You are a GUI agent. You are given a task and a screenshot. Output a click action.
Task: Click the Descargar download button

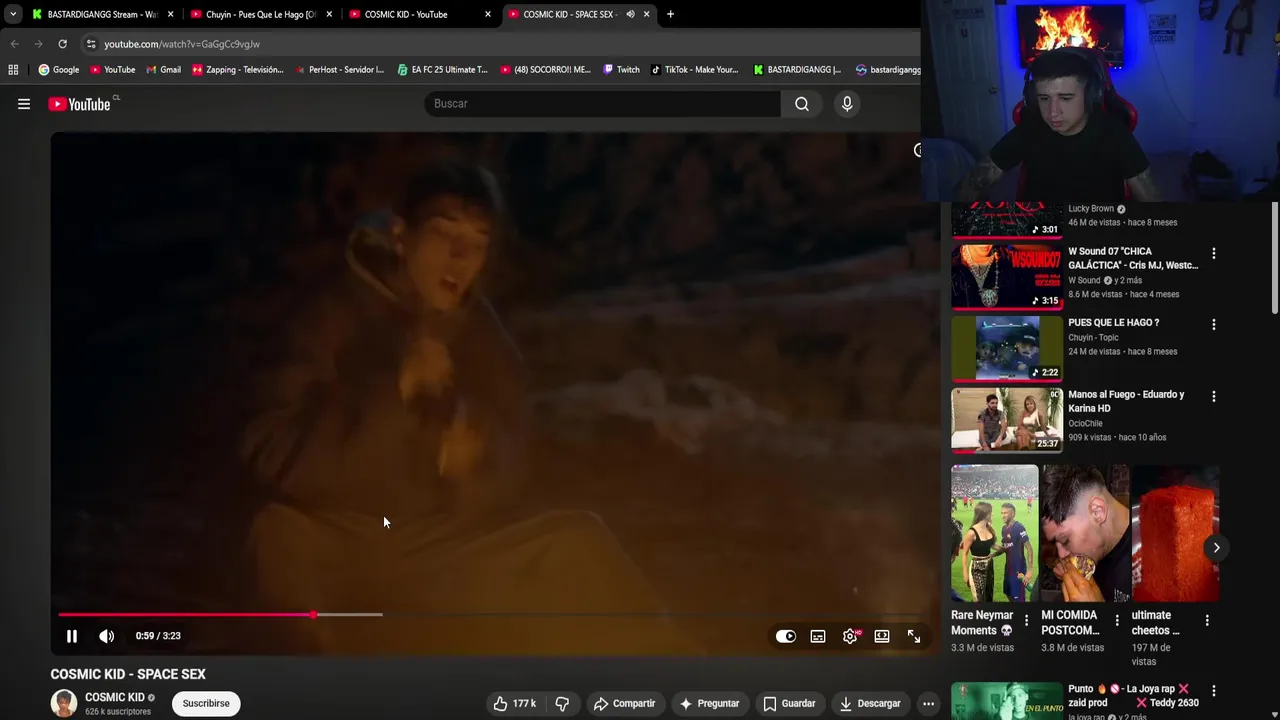[x=870, y=704]
